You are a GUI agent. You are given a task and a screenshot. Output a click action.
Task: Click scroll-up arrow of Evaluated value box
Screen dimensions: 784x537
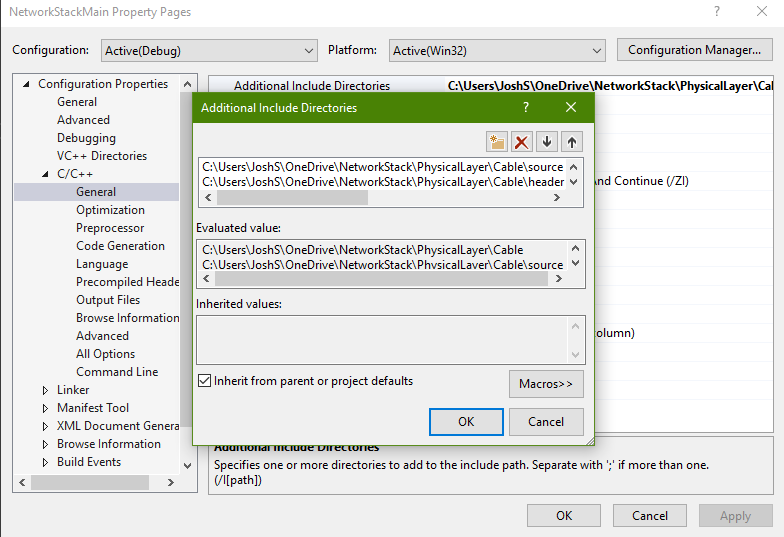click(x=576, y=248)
